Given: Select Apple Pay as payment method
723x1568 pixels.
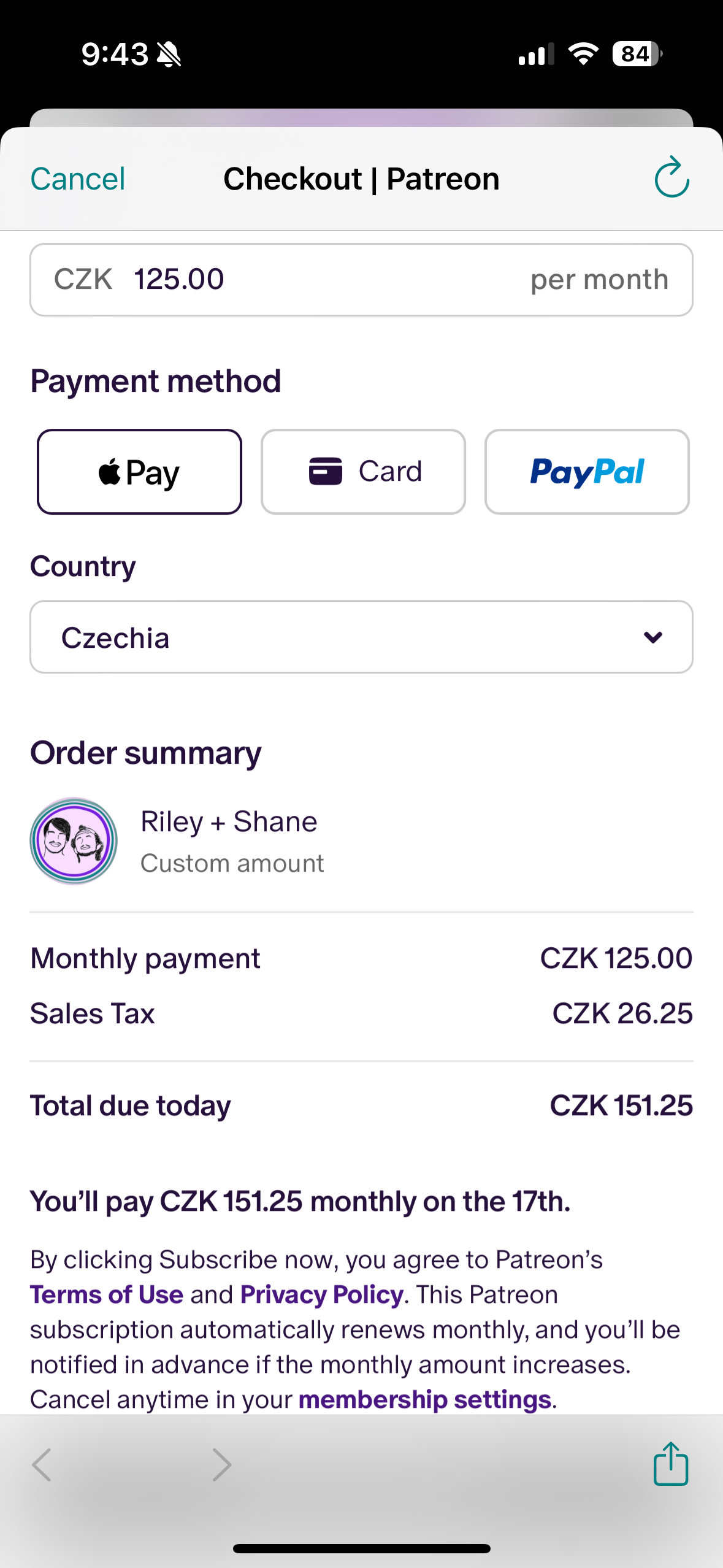Looking at the screenshot, I should coord(139,472).
